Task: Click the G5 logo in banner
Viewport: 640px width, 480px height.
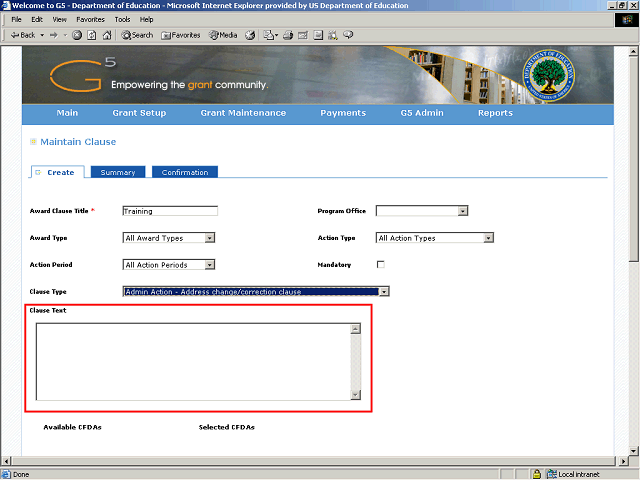Action: 82,75
